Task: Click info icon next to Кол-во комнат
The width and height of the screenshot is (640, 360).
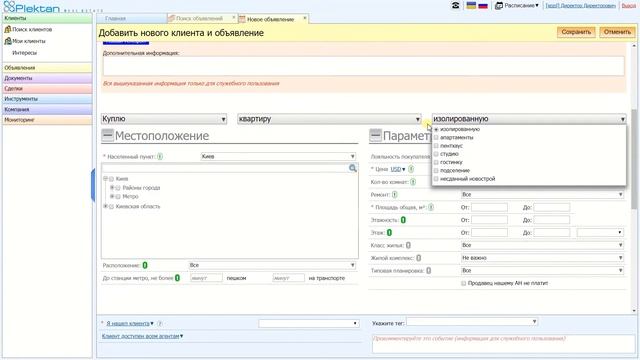Action: 413,182
